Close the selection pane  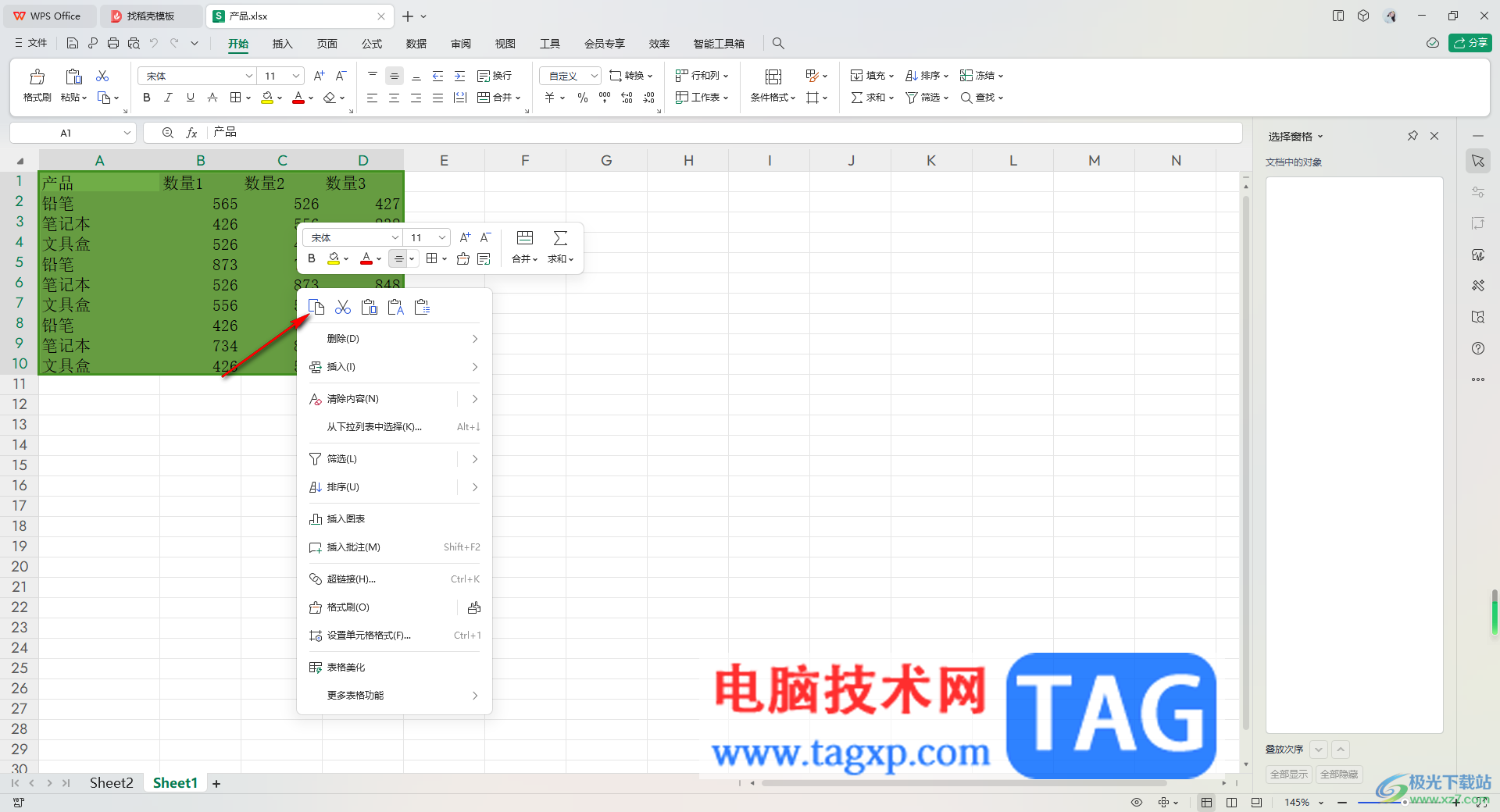click(x=1434, y=136)
